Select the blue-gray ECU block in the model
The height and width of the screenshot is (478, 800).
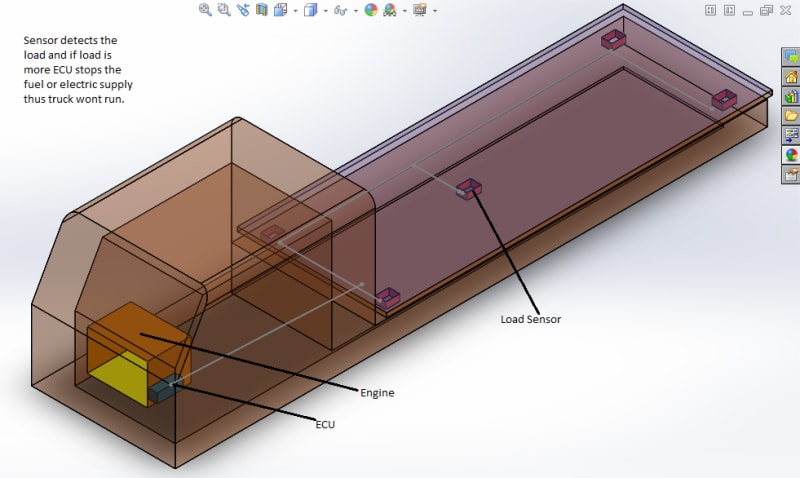pyautogui.click(x=163, y=389)
